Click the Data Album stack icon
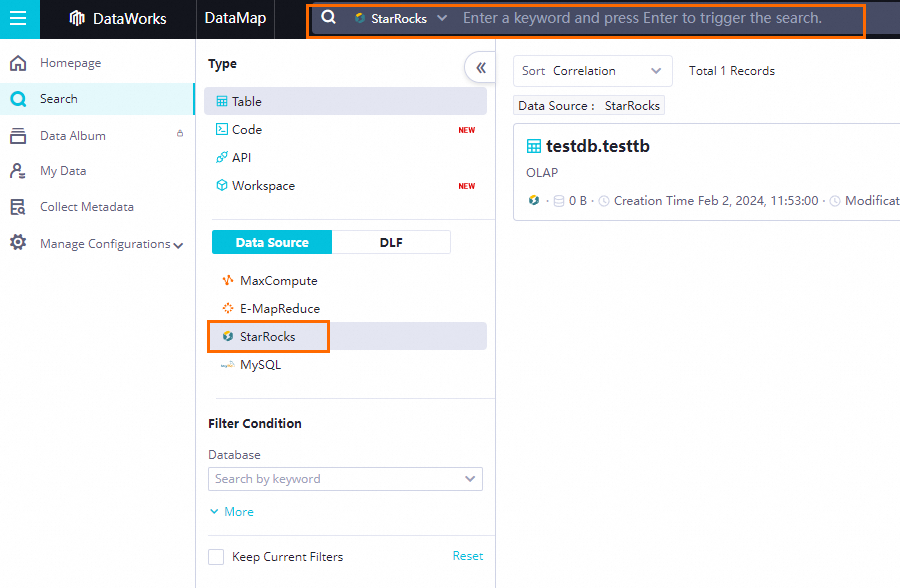Screen dimensions: 900x588 [18, 136]
